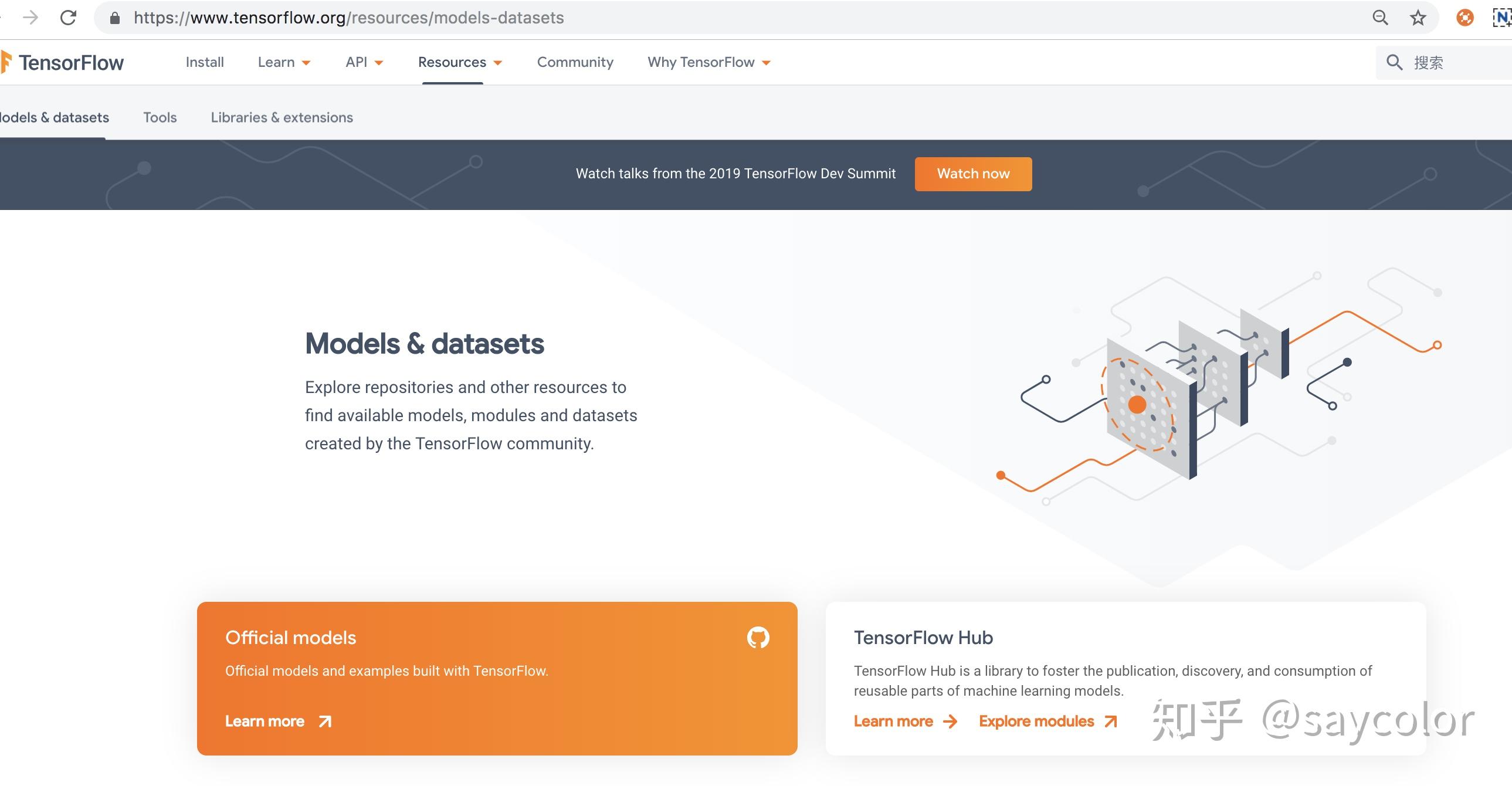
Task: Open the Tools section tab
Action: tap(159, 117)
